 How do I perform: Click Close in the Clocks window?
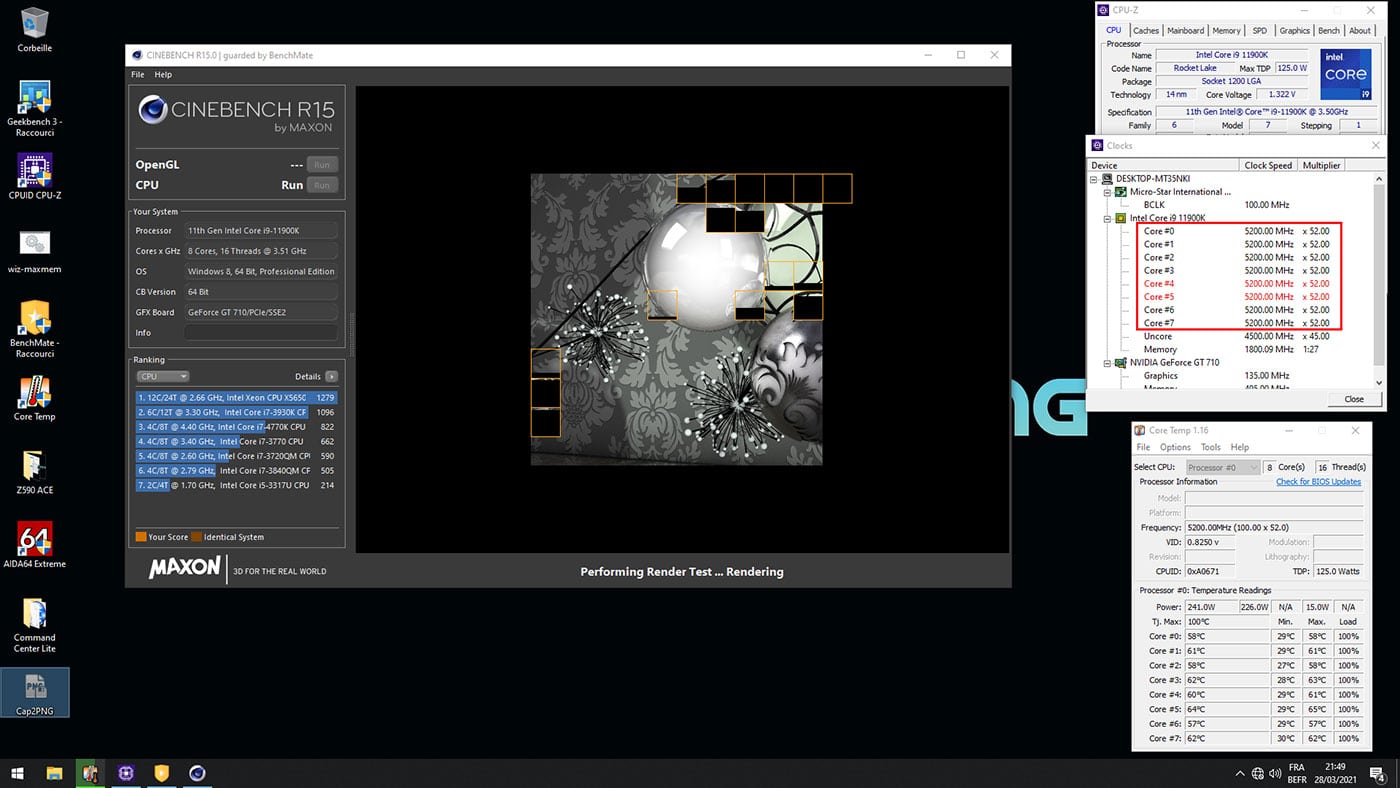click(x=1354, y=399)
